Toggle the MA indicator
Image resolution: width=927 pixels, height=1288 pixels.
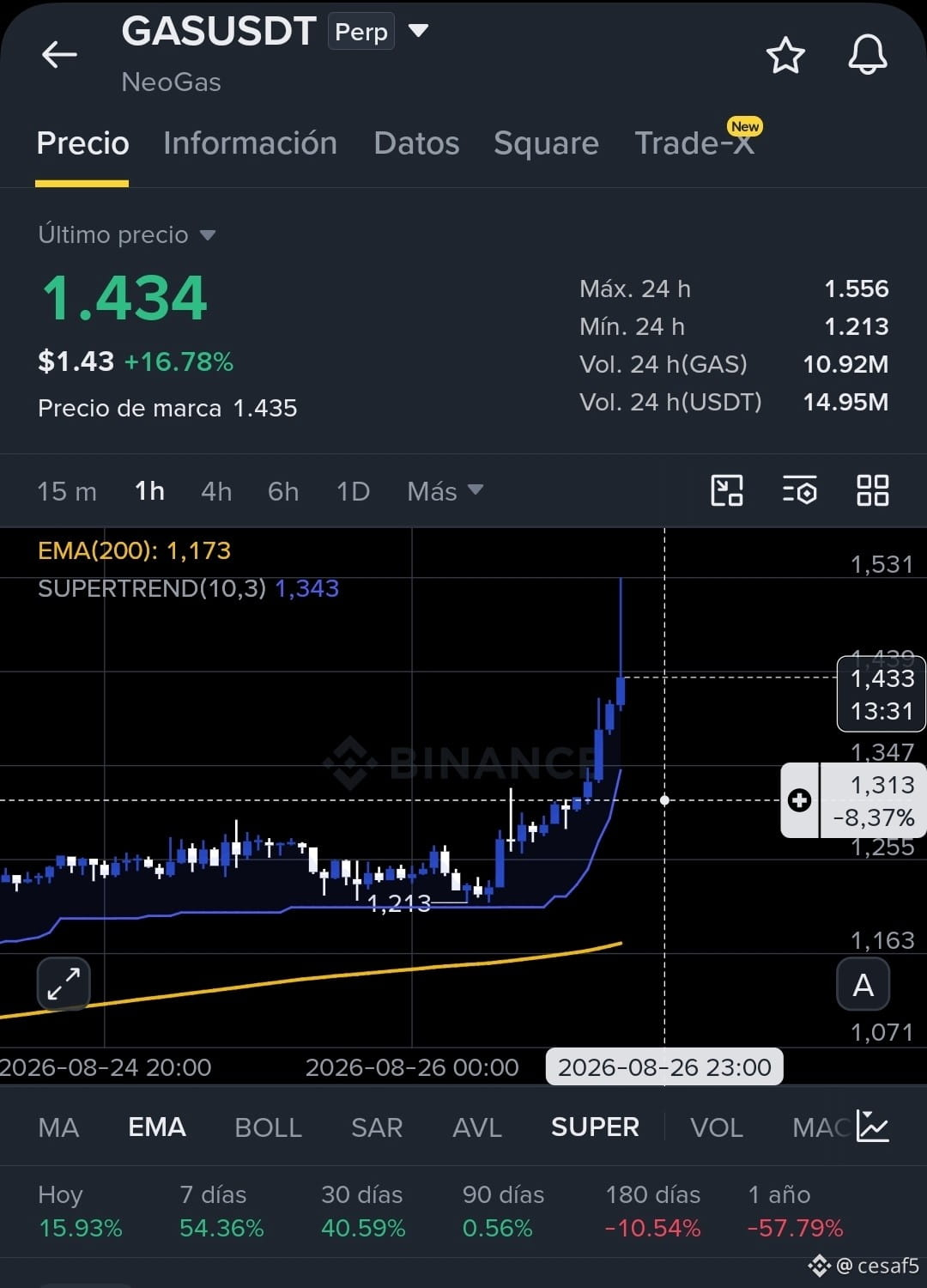[x=58, y=1127]
